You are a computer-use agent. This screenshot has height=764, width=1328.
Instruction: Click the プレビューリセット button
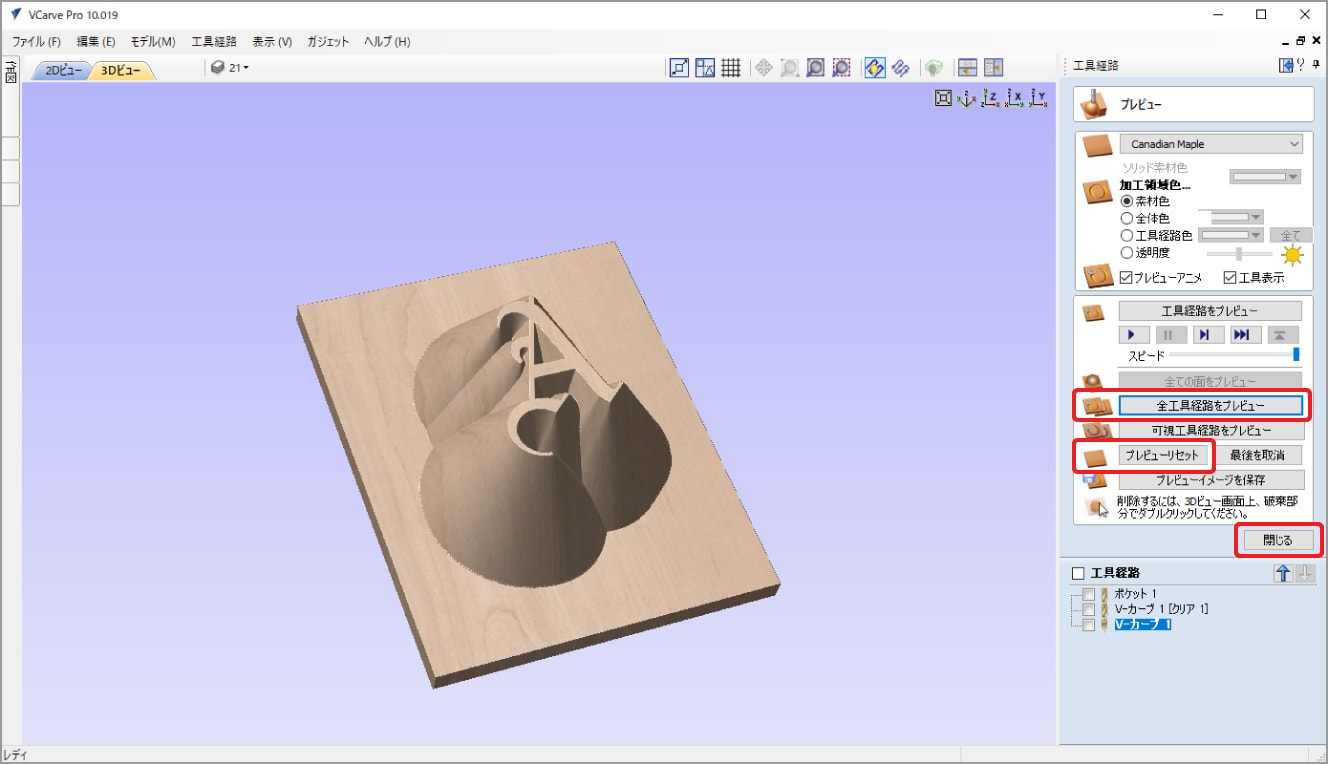pos(1161,455)
